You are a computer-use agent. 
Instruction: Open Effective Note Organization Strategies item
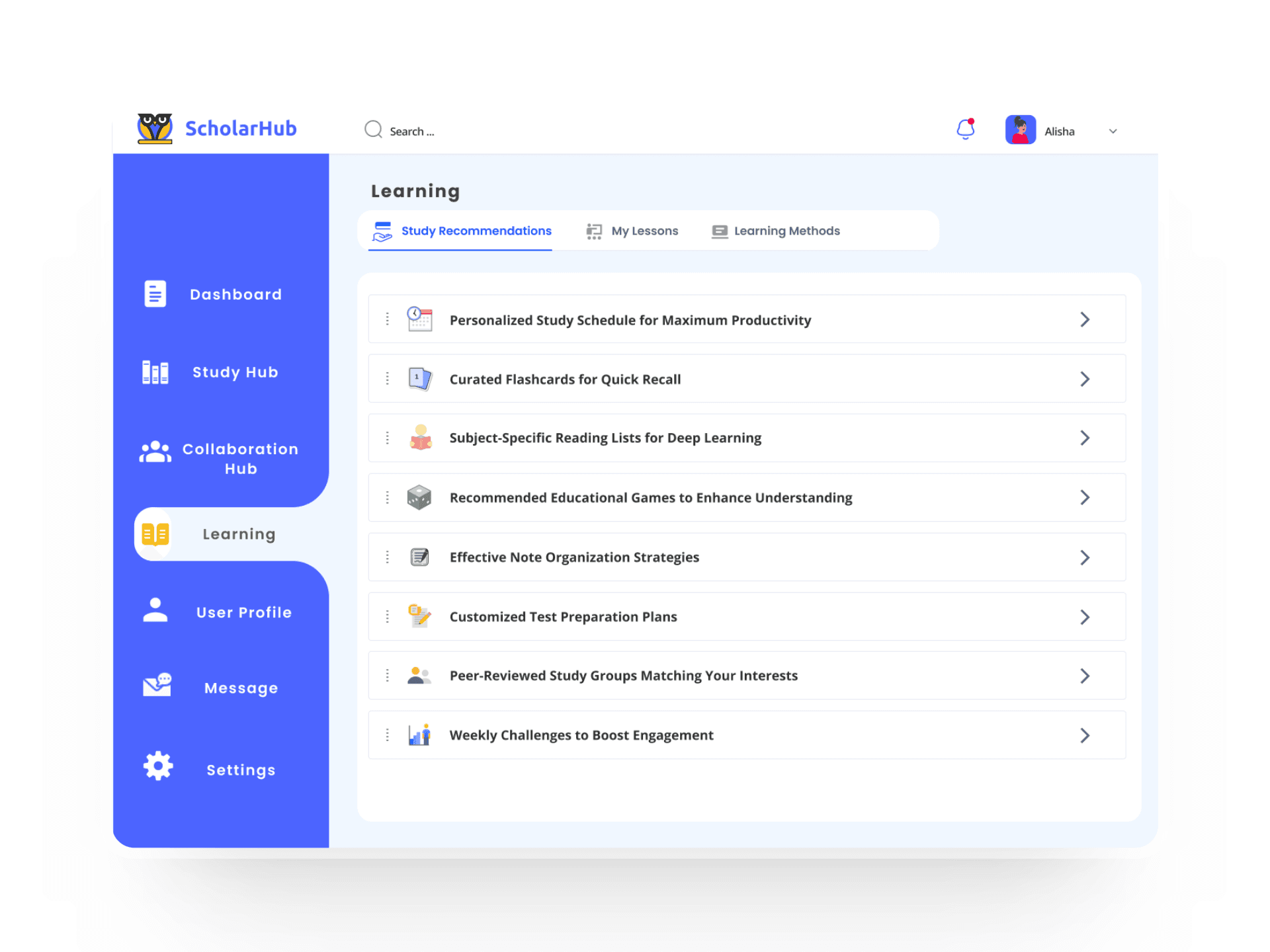[573, 557]
